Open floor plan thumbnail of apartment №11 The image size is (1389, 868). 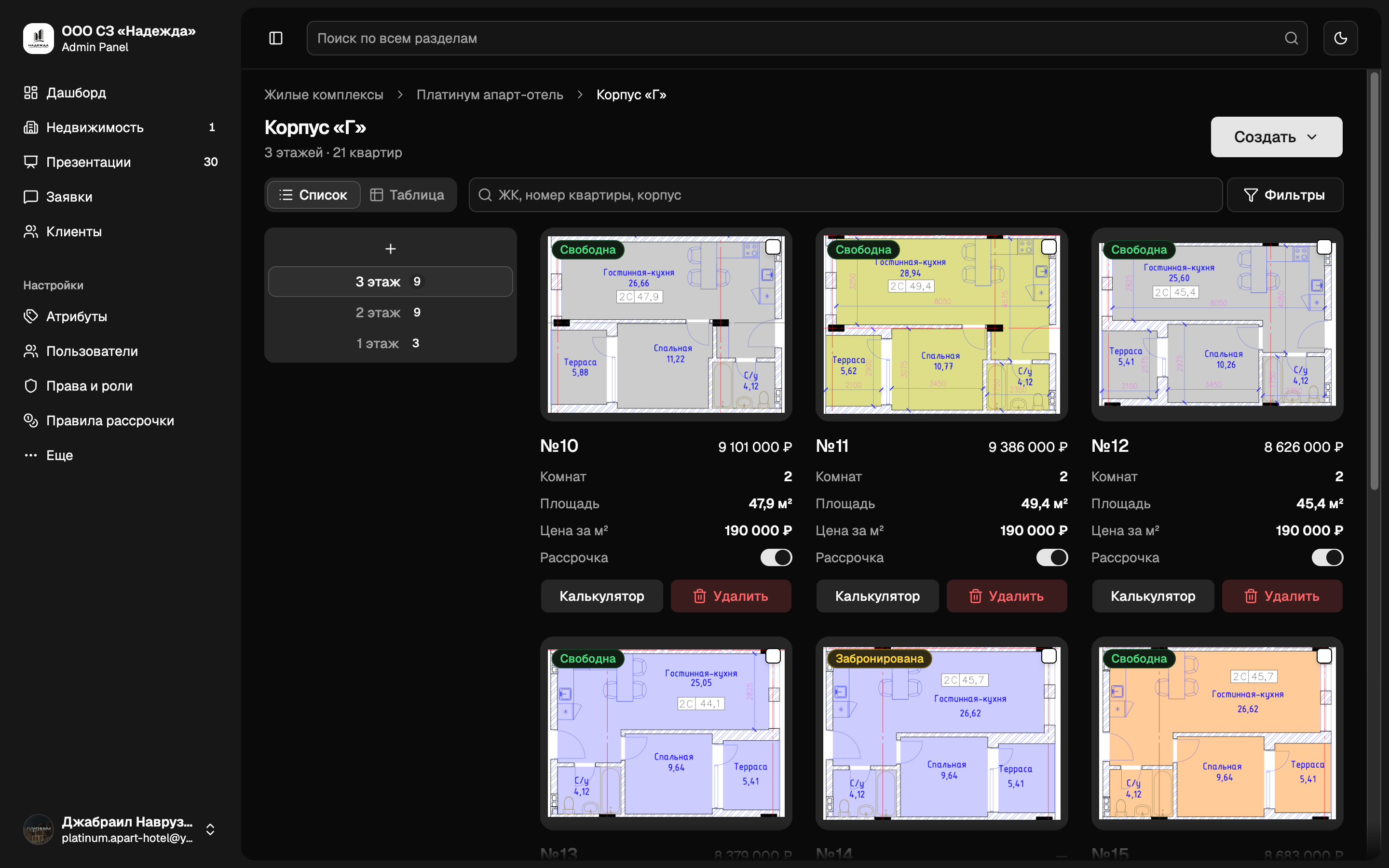click(941, 325)
